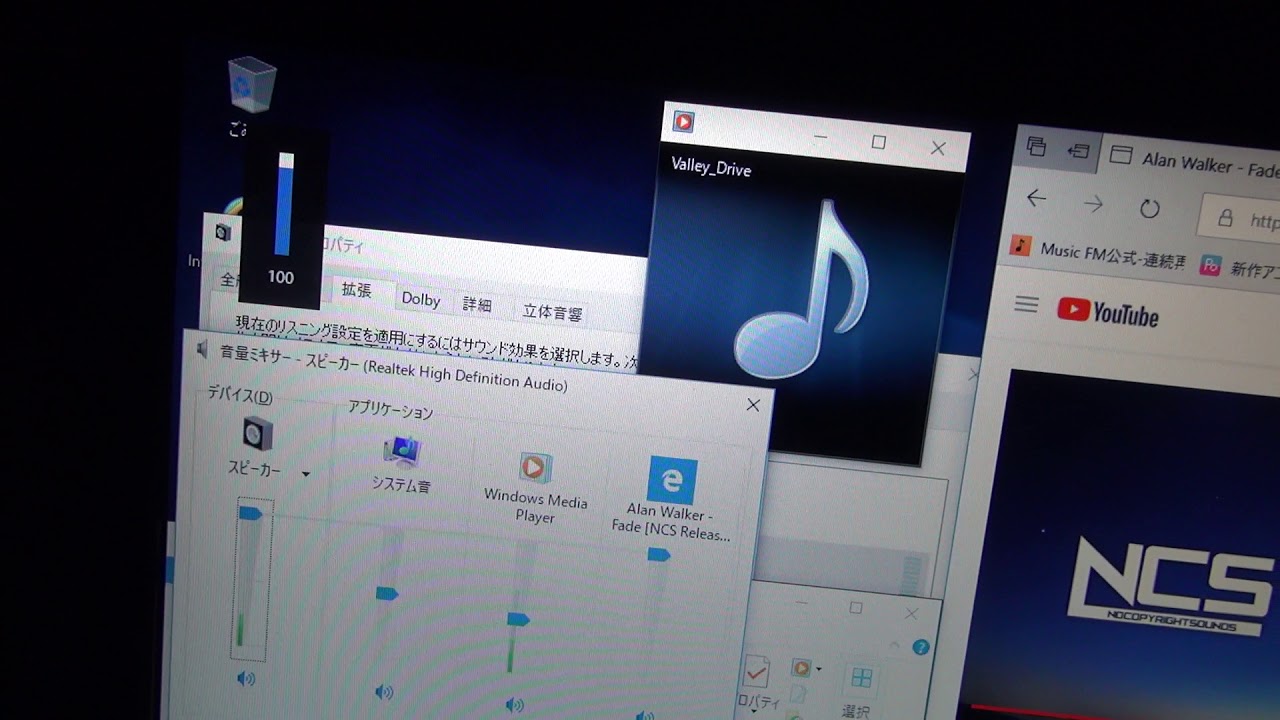1280x720 pixels.
Task: Click the Edge address bar URL field
Action: (x=1240, y=219)
